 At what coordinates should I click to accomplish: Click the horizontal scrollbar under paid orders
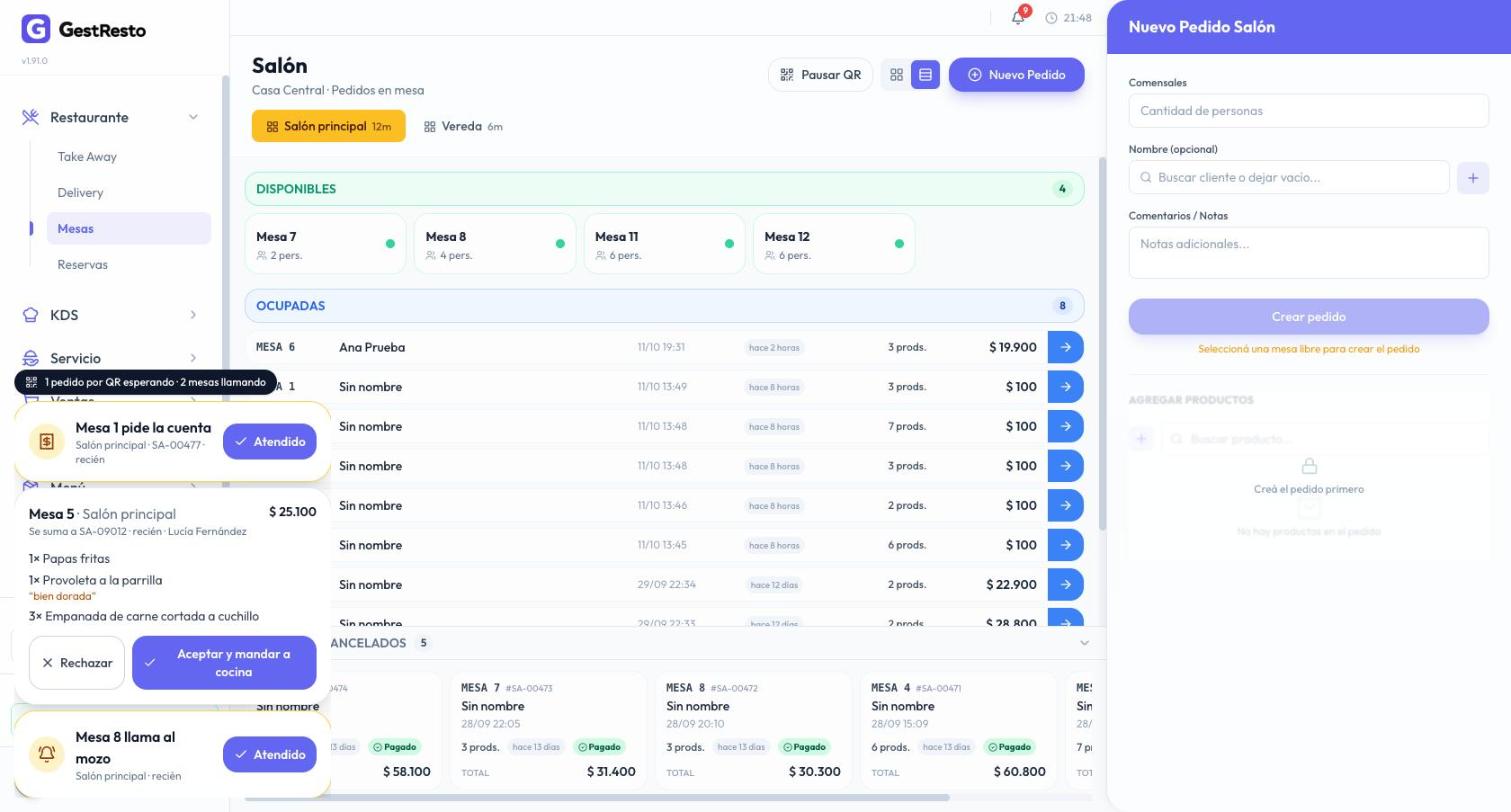coord(596,797)
